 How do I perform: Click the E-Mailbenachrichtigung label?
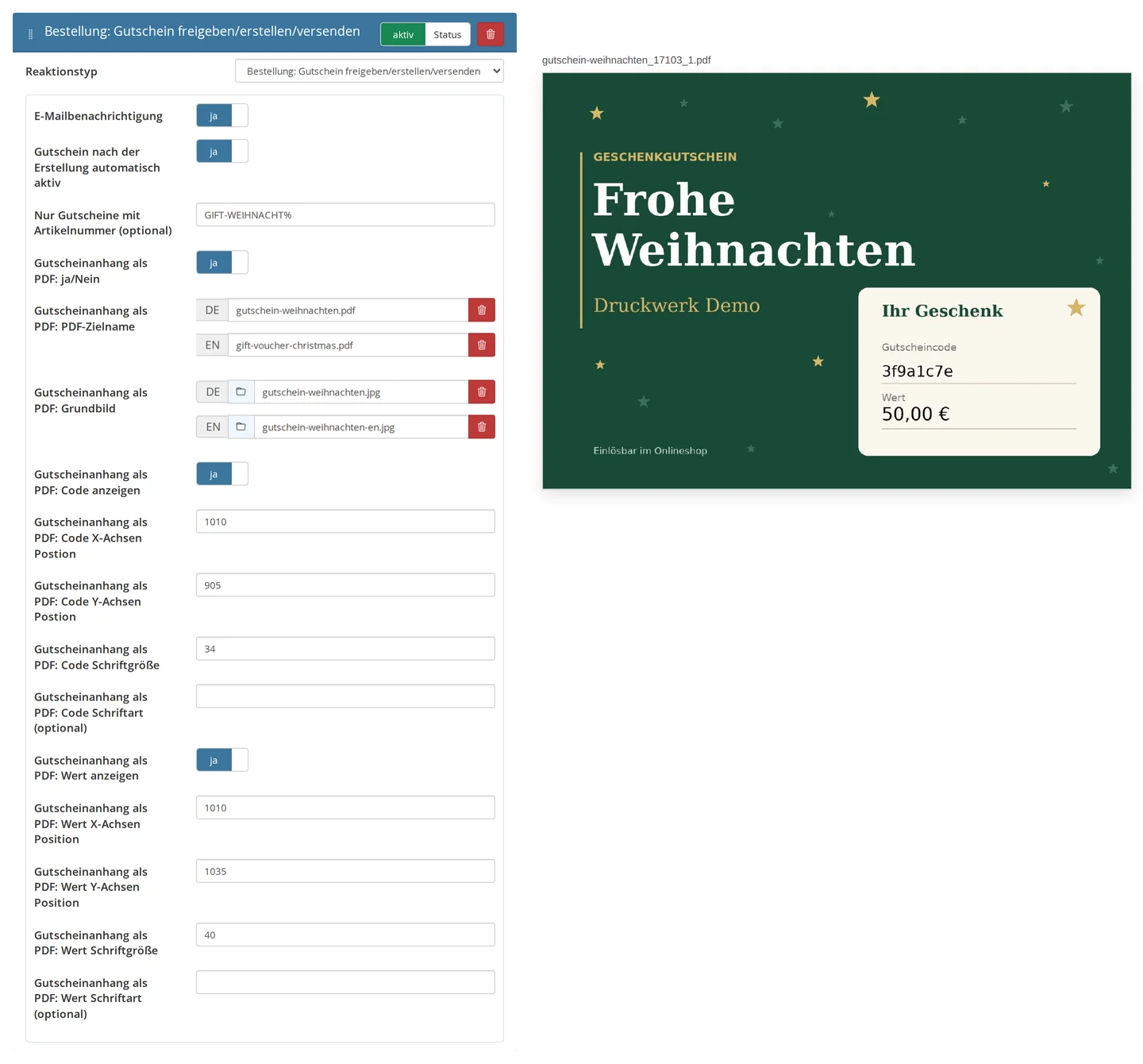tap(98, 116)
